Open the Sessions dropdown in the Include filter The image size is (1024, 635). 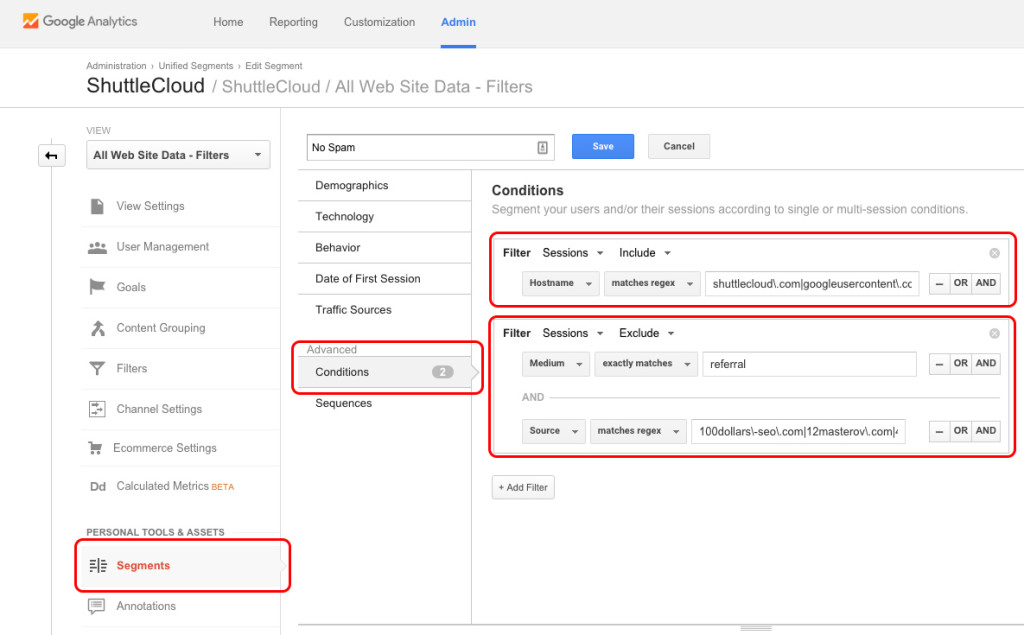point(573,253)
